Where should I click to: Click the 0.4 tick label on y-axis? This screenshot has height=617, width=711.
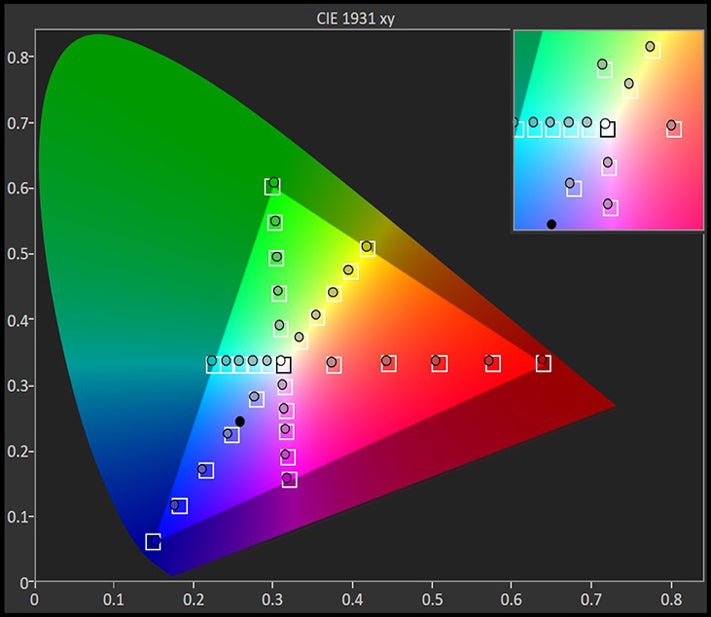pyautogui.click(x=17, y=320)
